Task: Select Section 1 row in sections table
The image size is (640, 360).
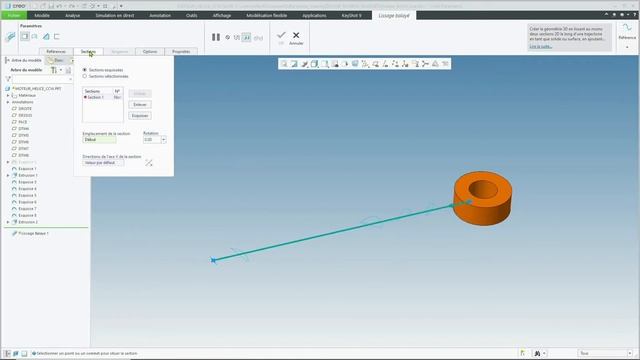Action: [102, 98]
